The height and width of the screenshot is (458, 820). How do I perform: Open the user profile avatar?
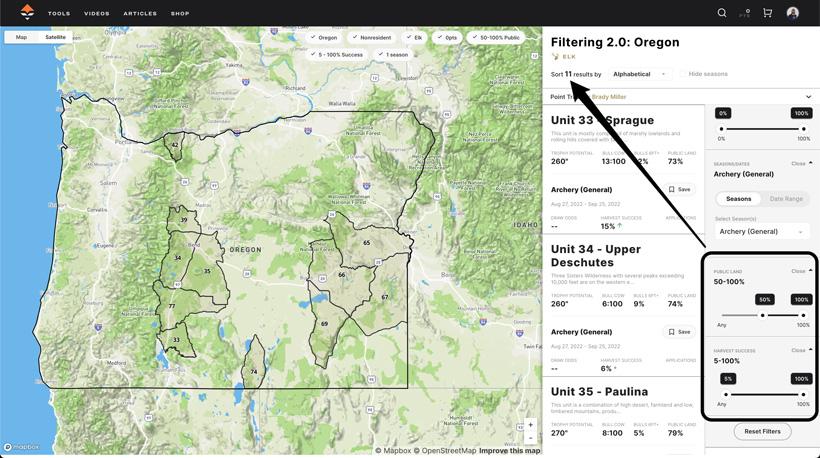point(792,13)
